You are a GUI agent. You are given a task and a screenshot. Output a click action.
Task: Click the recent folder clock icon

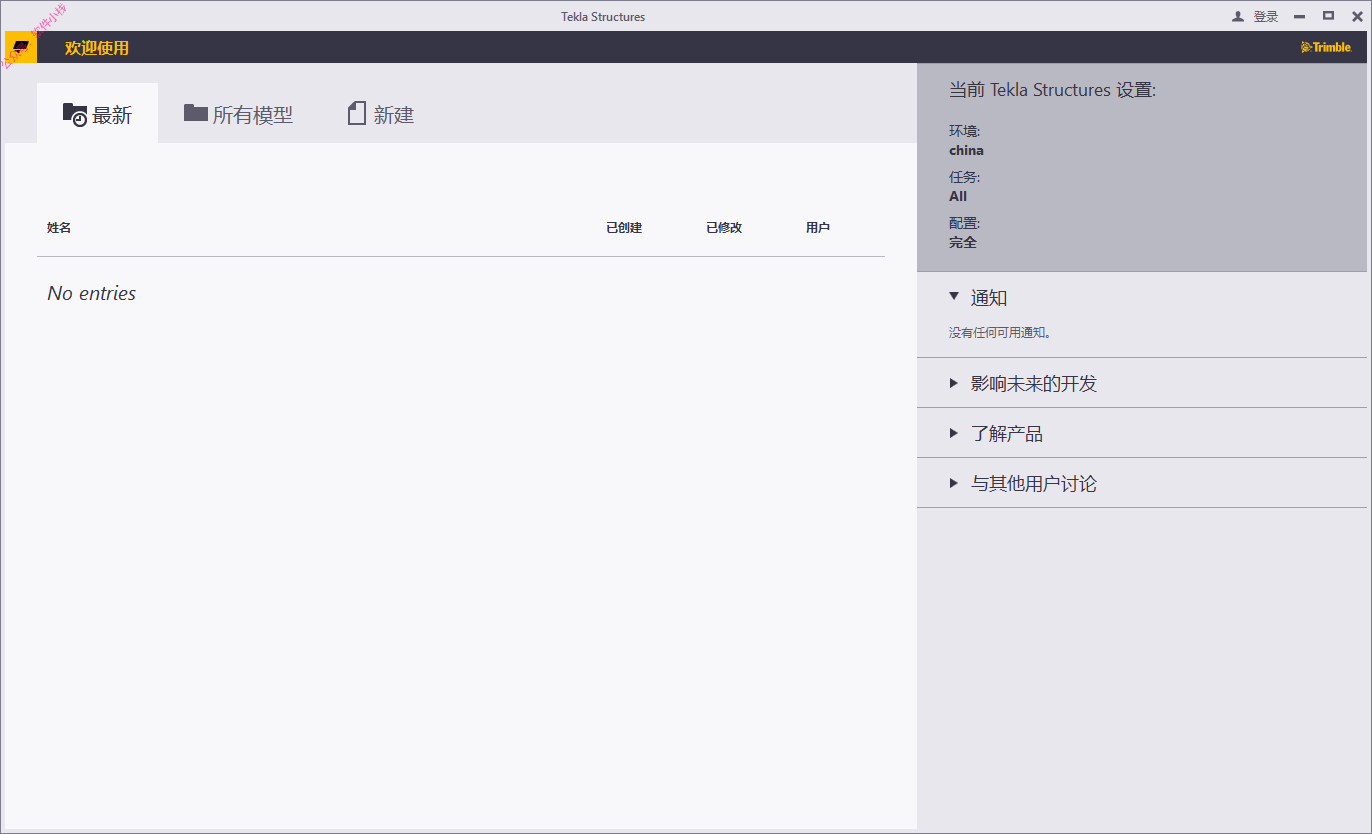(75, 114)
